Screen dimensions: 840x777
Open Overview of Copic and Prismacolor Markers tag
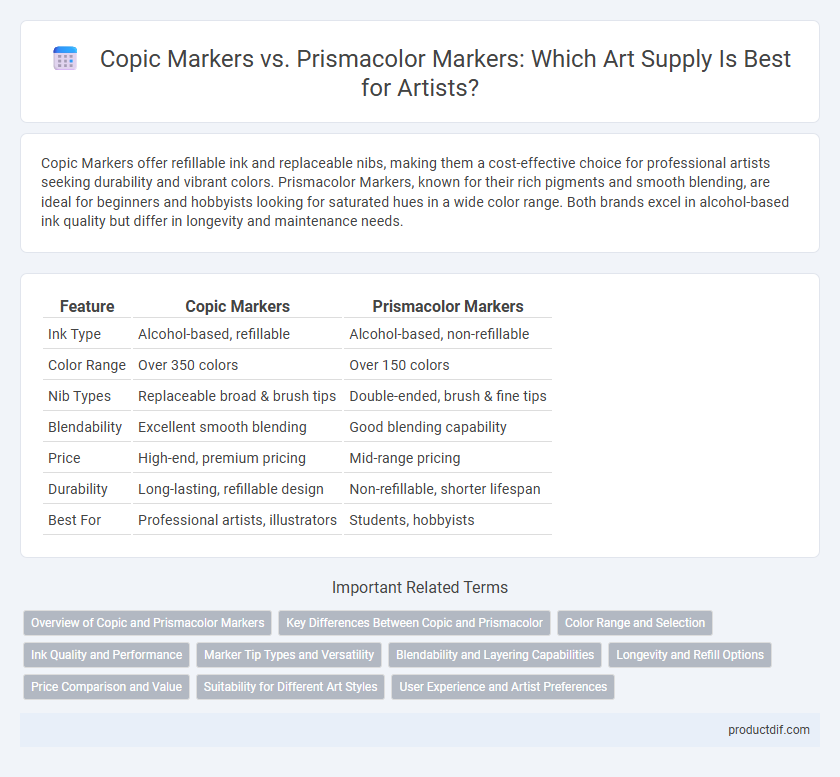147,623
